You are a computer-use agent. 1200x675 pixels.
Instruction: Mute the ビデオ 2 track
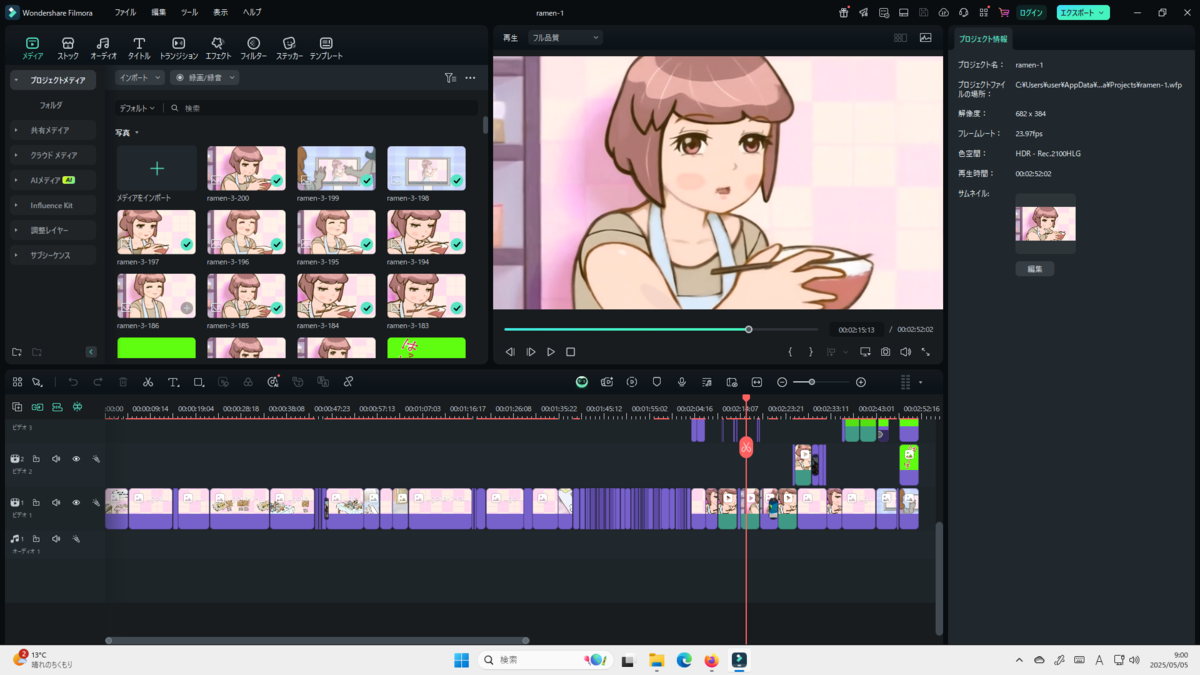coord(56,459)
